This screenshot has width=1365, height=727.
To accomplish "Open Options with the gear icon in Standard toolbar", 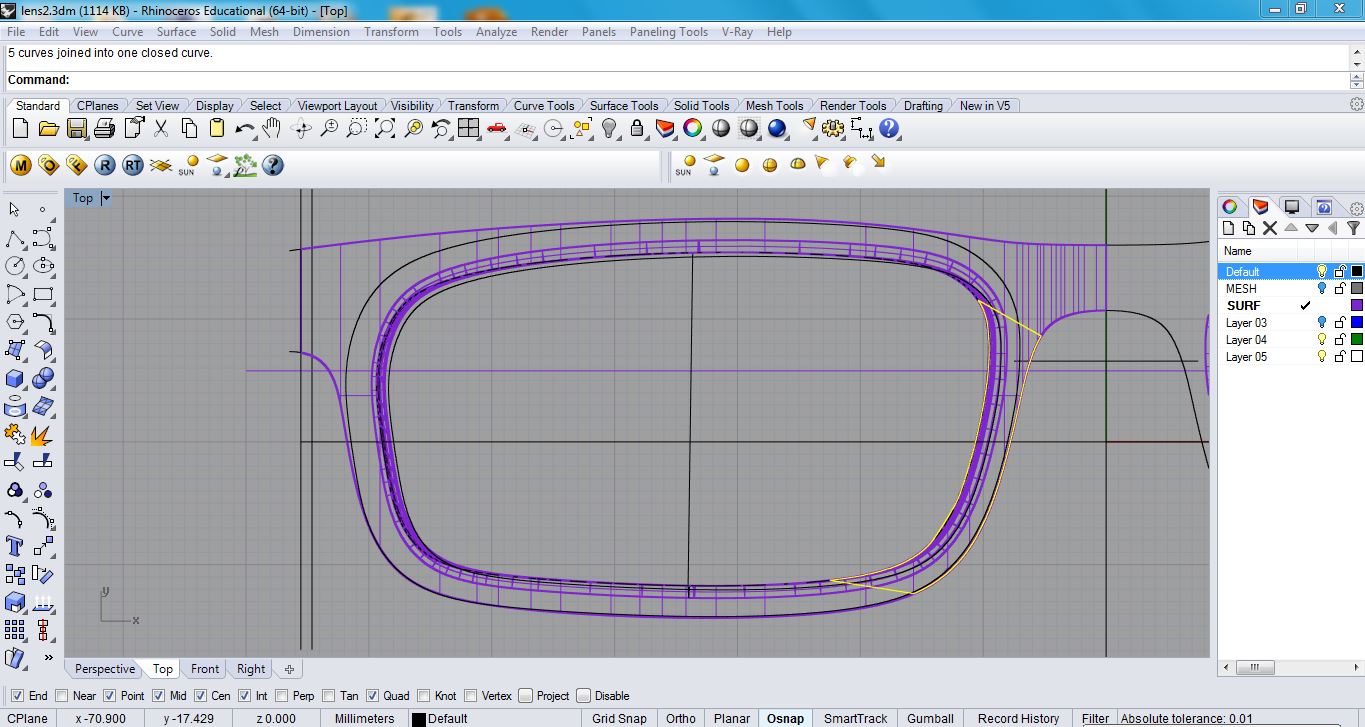I will (x=833, y=128).
